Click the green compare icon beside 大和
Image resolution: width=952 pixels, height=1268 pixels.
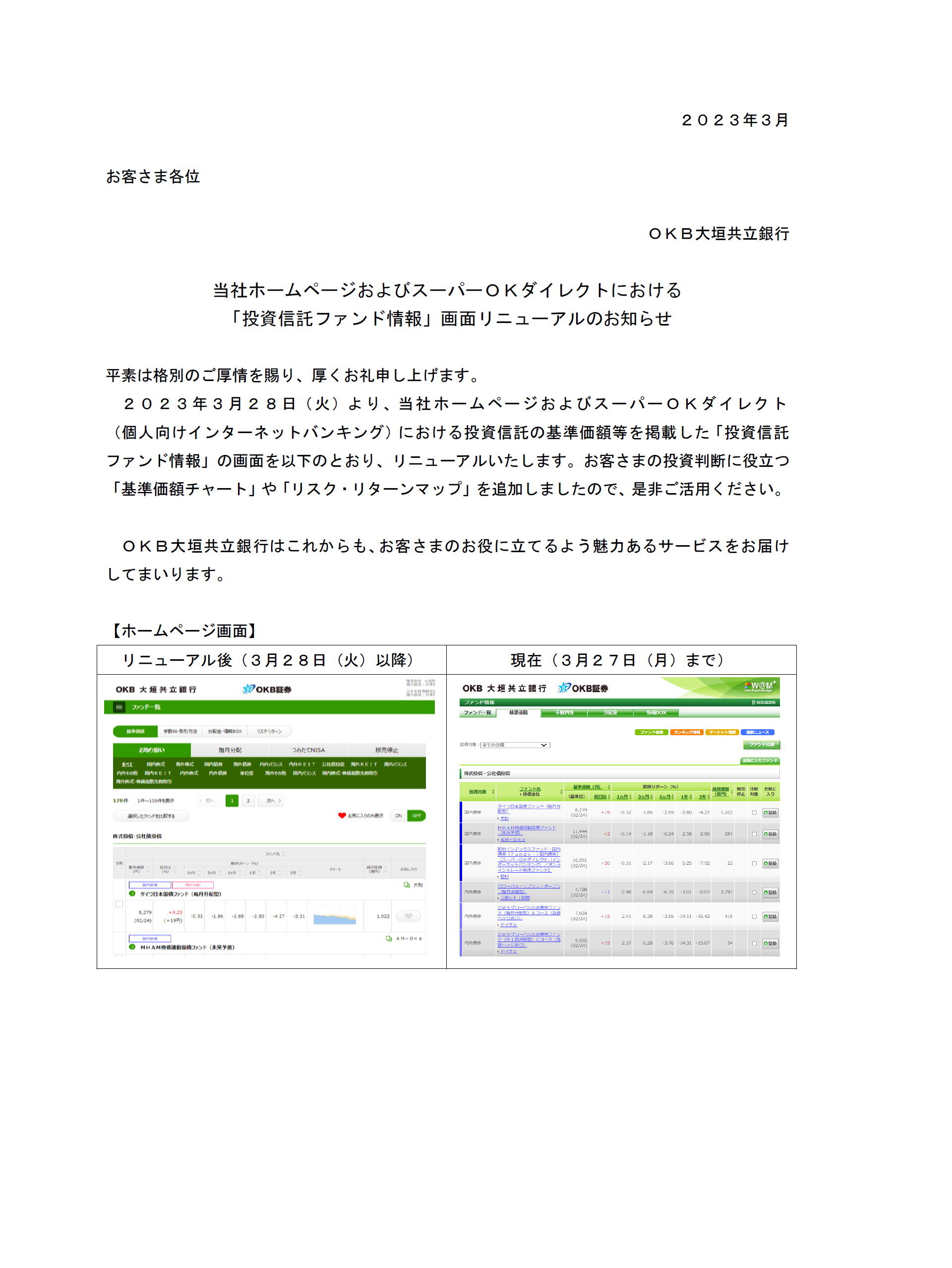click(x=407, y=885)
